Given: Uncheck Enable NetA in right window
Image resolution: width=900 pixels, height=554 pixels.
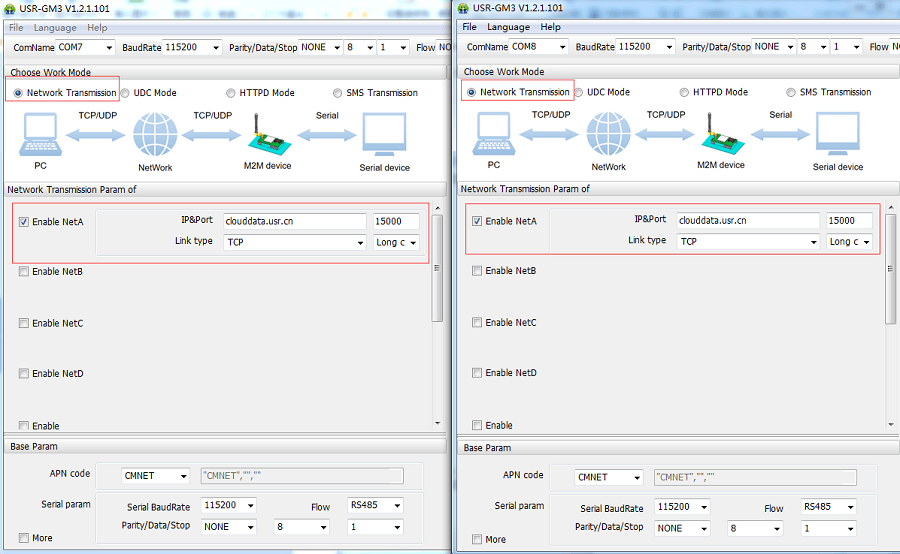Looking at the screenshot, I should [477, 222].
